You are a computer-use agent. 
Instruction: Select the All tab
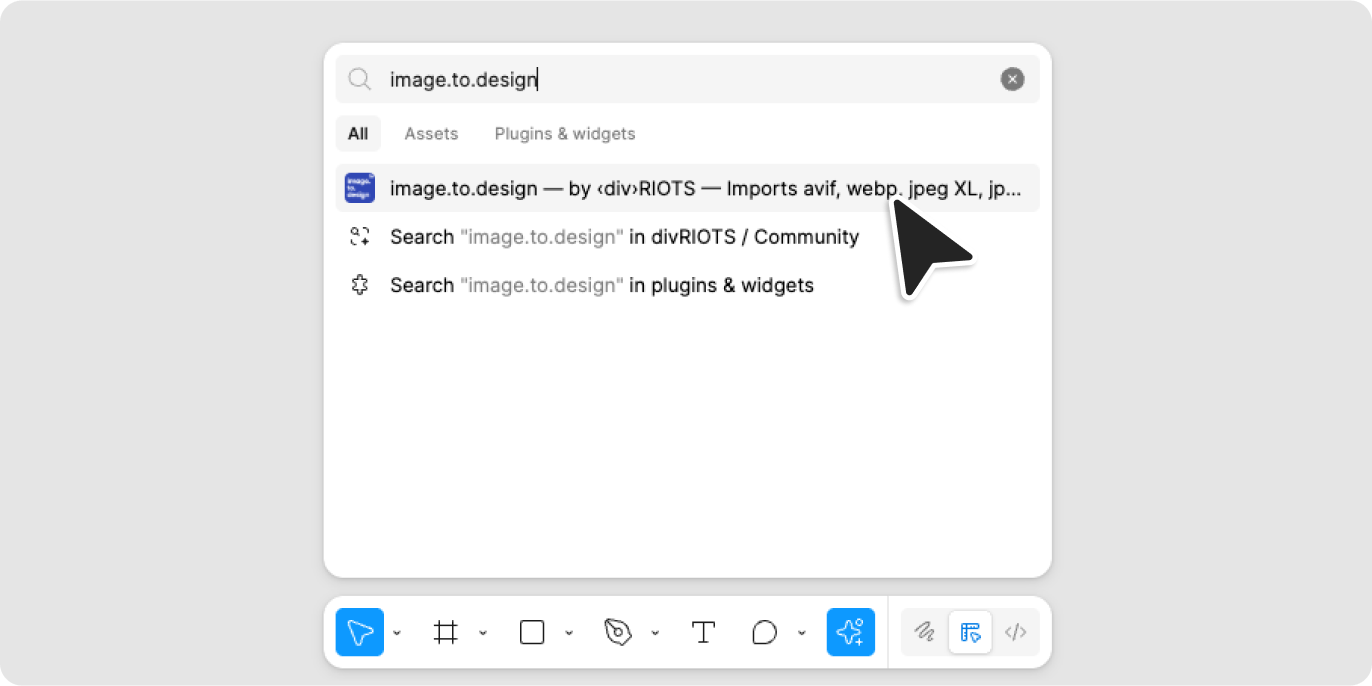point(358,133)
